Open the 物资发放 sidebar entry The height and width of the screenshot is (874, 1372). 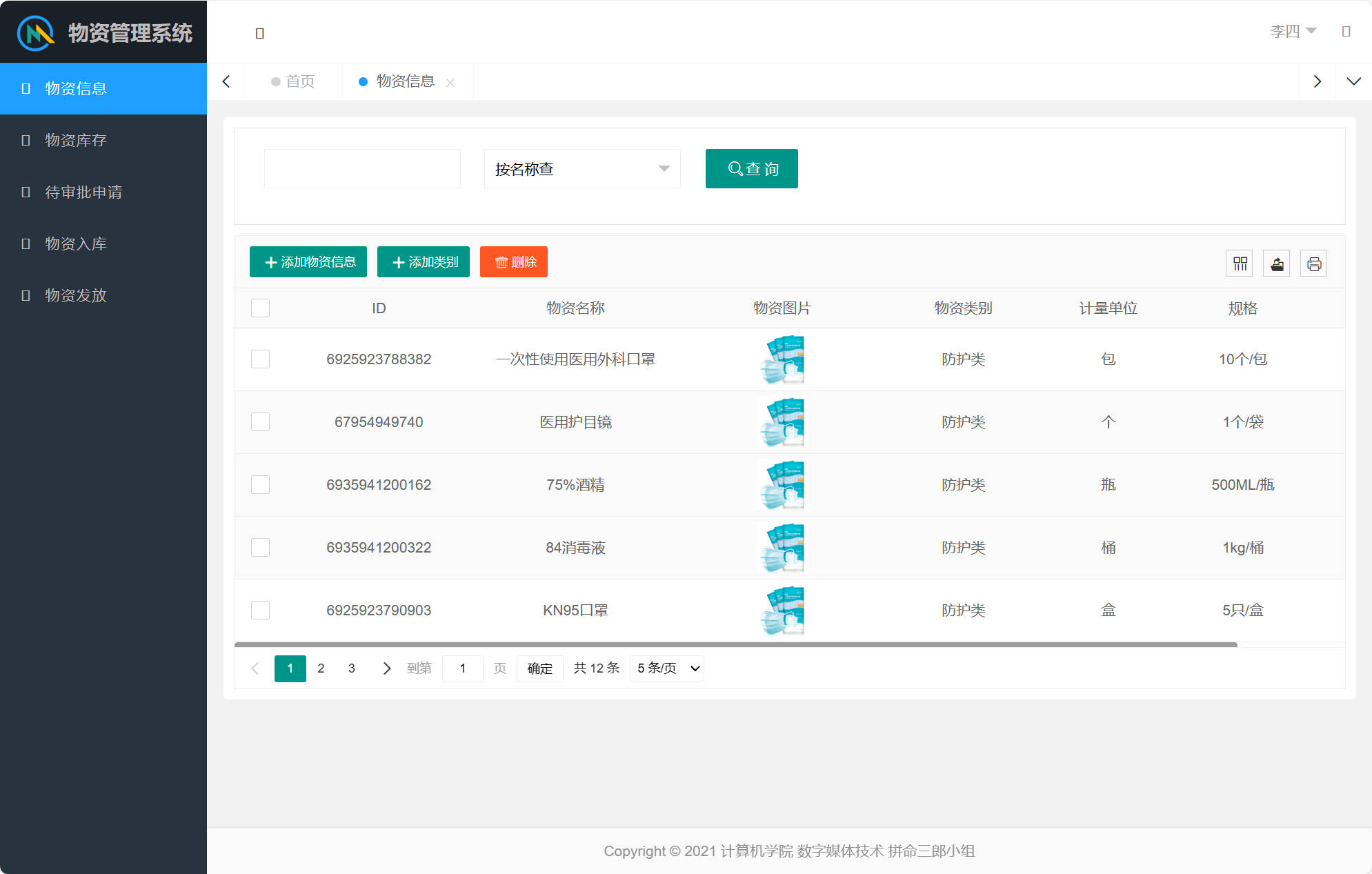(x=74, y=295)
